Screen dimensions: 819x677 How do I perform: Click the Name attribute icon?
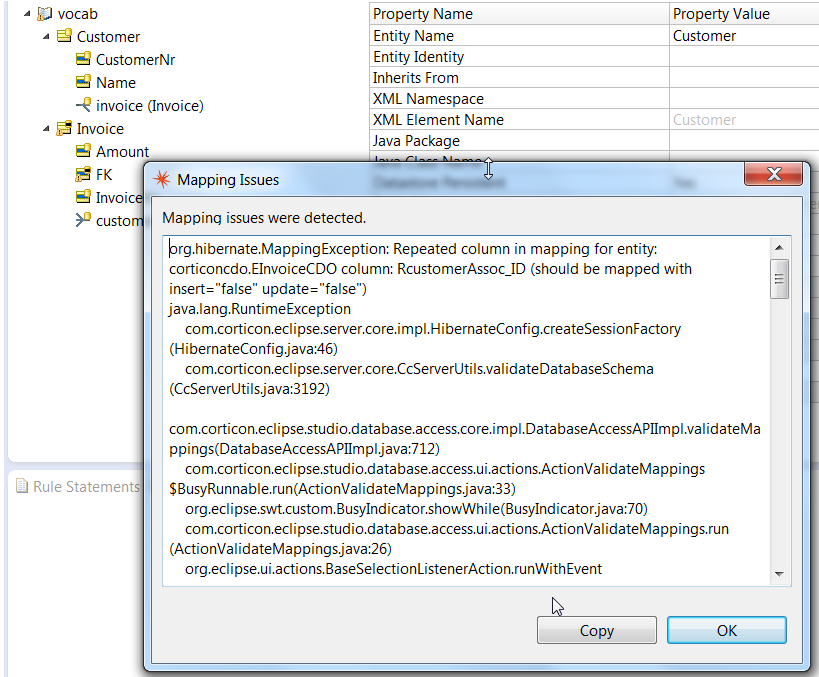[83, 83]
